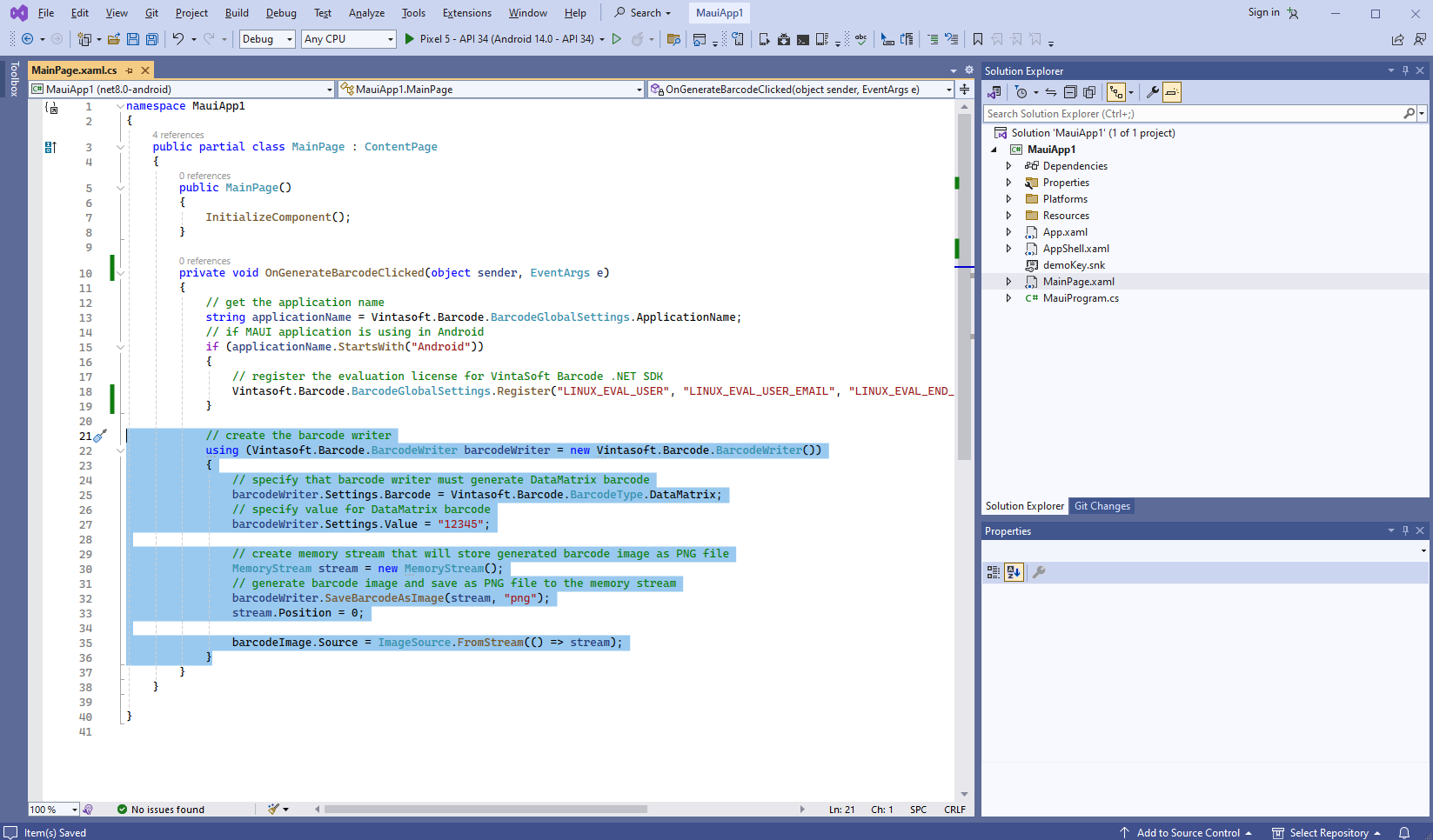Image resolution: width=1433 pixels, height=840 pixels.
Task: Open the Build menu
Action: 237,13
